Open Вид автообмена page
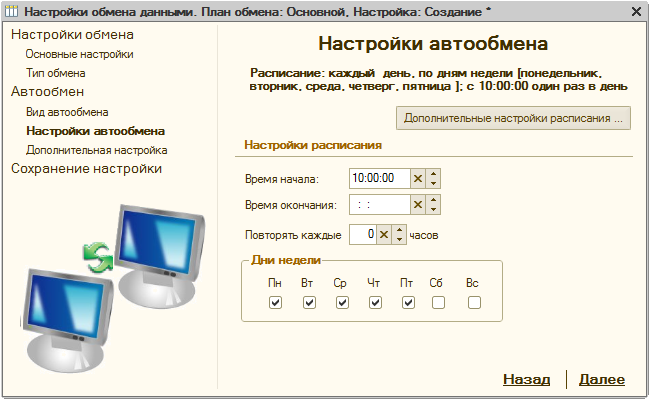The image size is (649, 399). 67,112
